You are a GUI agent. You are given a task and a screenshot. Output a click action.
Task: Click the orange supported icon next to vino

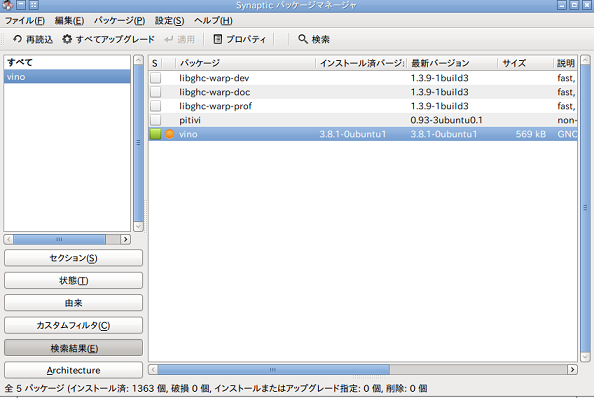[169, 134]
